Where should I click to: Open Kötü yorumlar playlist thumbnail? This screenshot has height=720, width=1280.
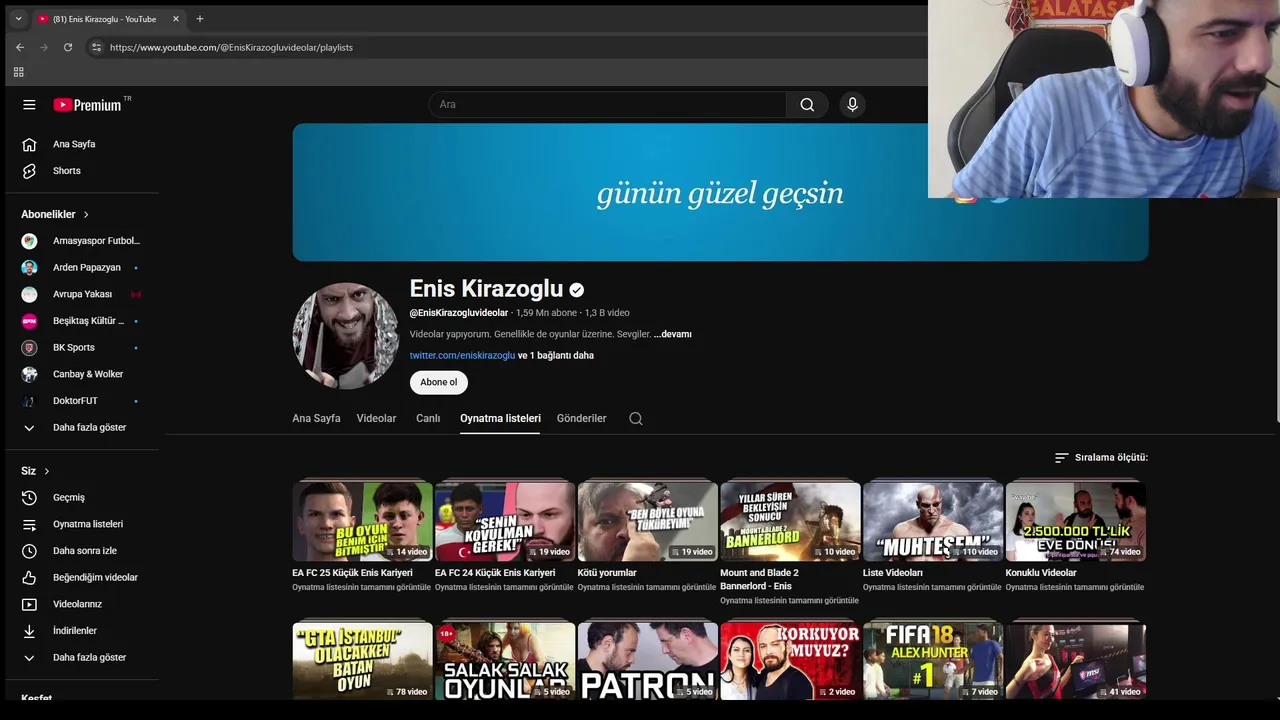click(648, 521)
